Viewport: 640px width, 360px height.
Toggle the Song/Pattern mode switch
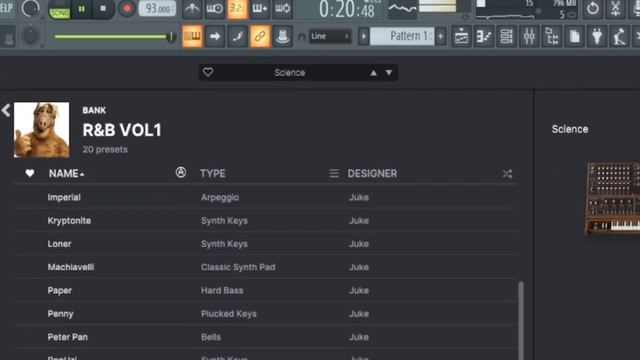60,9
